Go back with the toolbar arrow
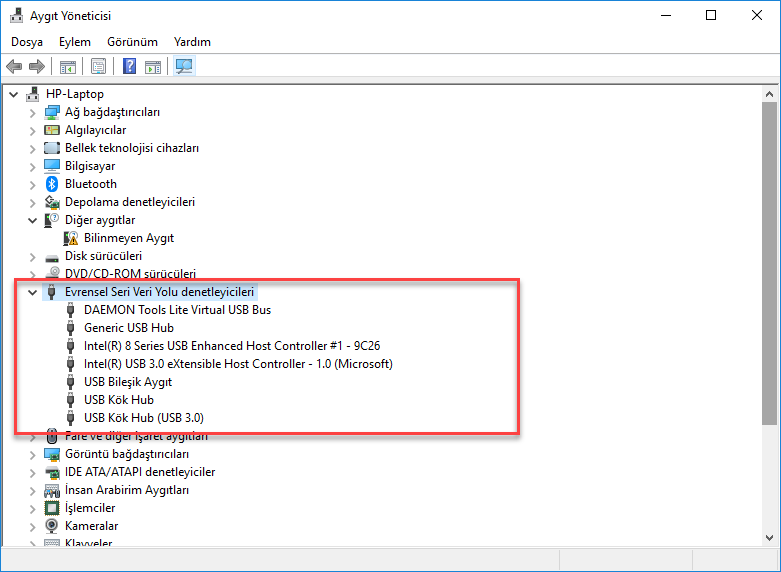 [14, 66]
